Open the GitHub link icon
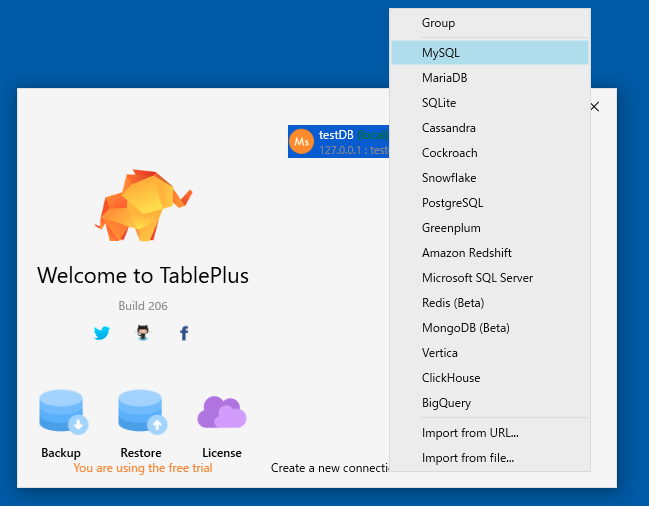Image resolution: width=649 pixels, height=506 pixels. click(x=143, y=333)
